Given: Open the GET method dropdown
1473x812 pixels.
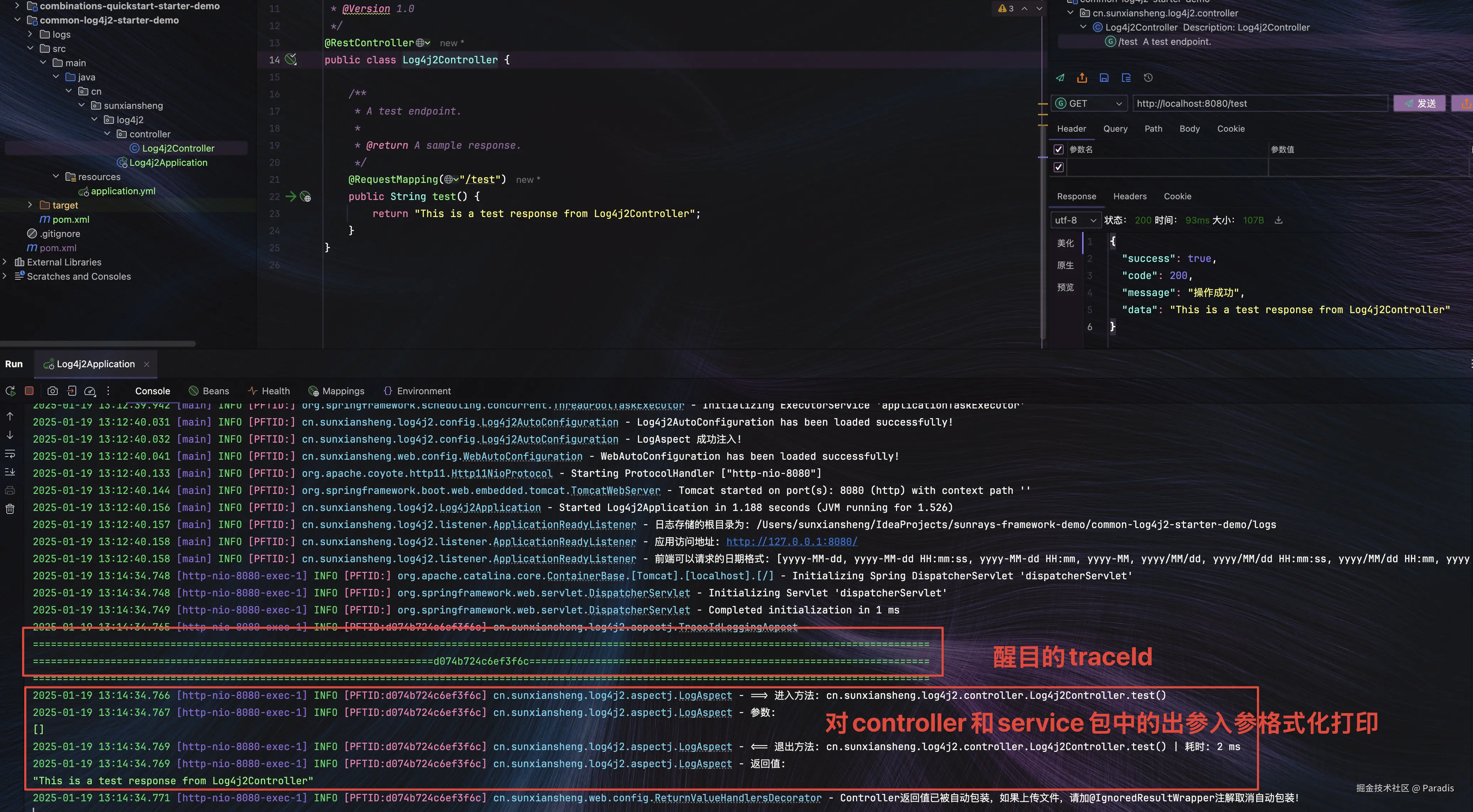Looking at the screenshot, I should coord(1089,104).
